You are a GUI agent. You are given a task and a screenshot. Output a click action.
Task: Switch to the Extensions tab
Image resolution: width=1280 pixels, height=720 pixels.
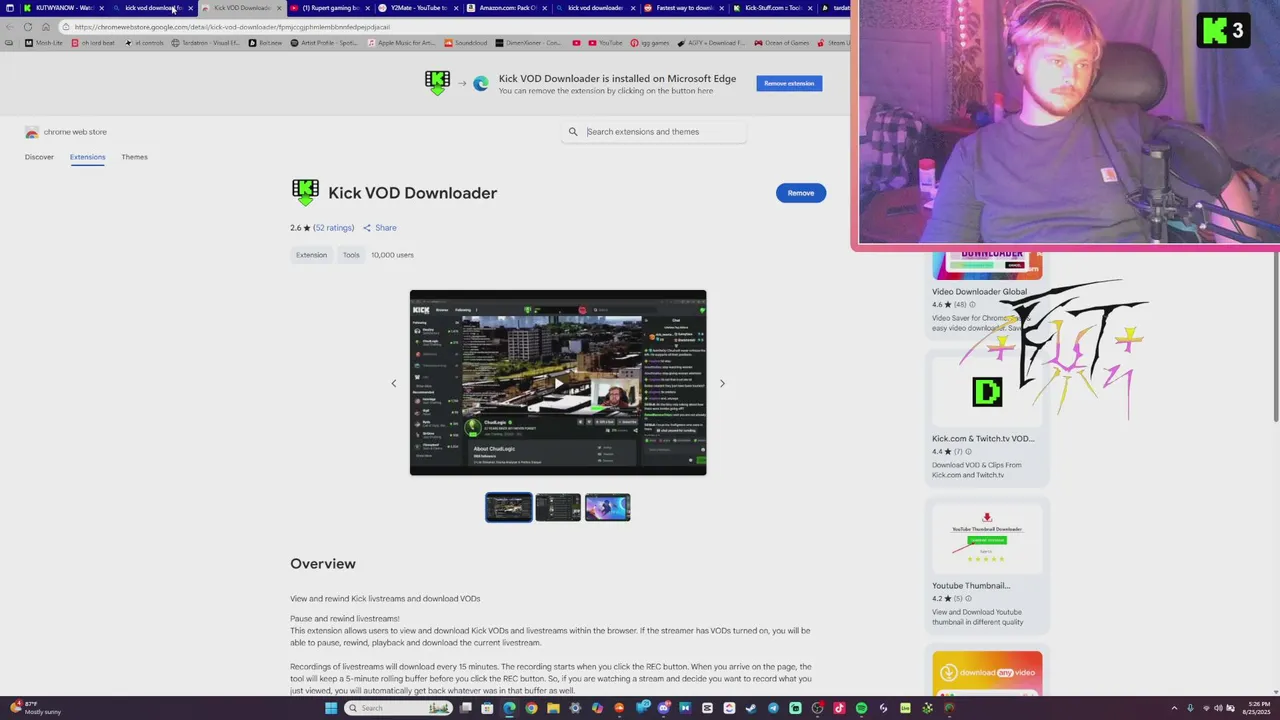[87, 157]
